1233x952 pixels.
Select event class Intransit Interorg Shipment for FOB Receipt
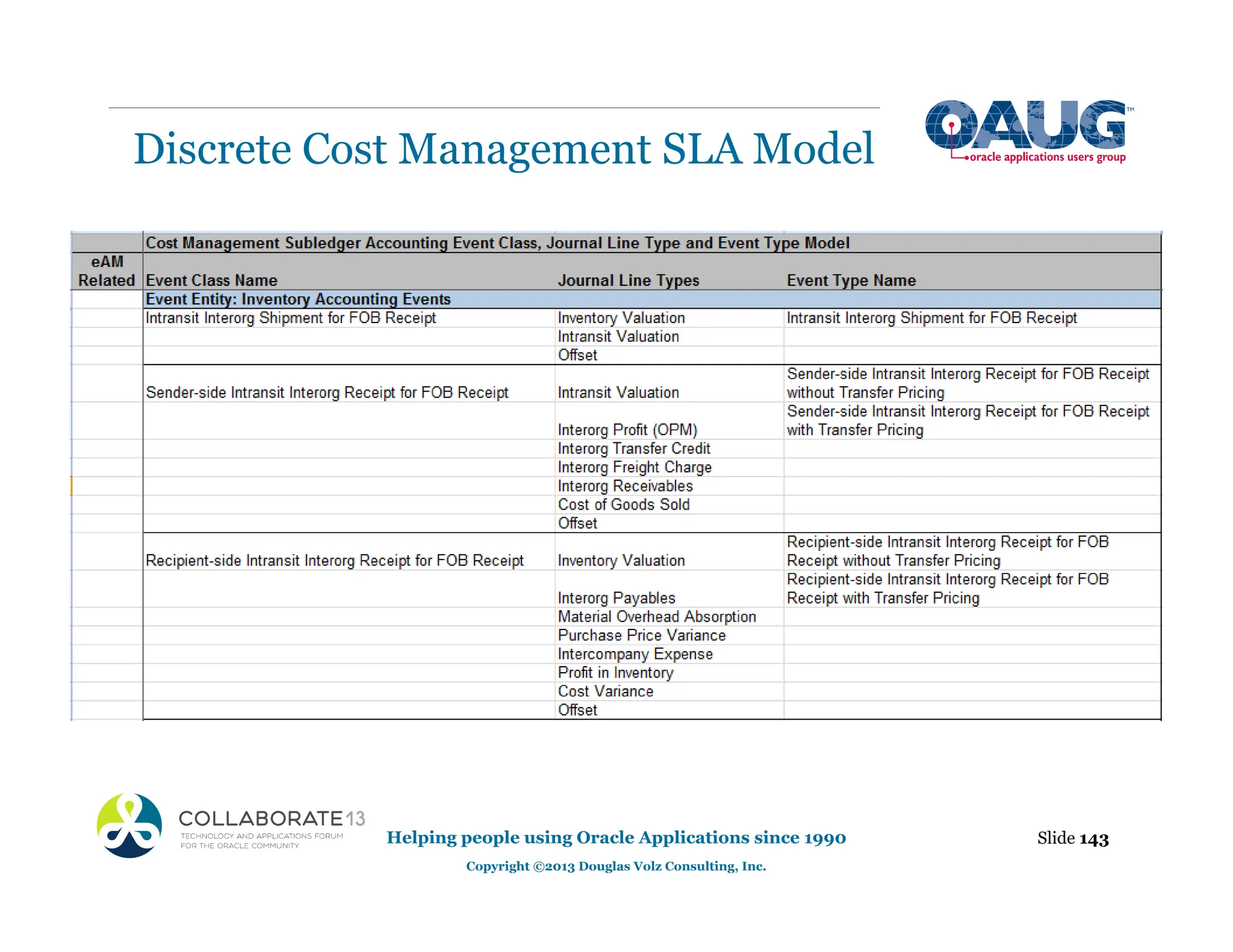pyautogui.click(x=291, y=318)
